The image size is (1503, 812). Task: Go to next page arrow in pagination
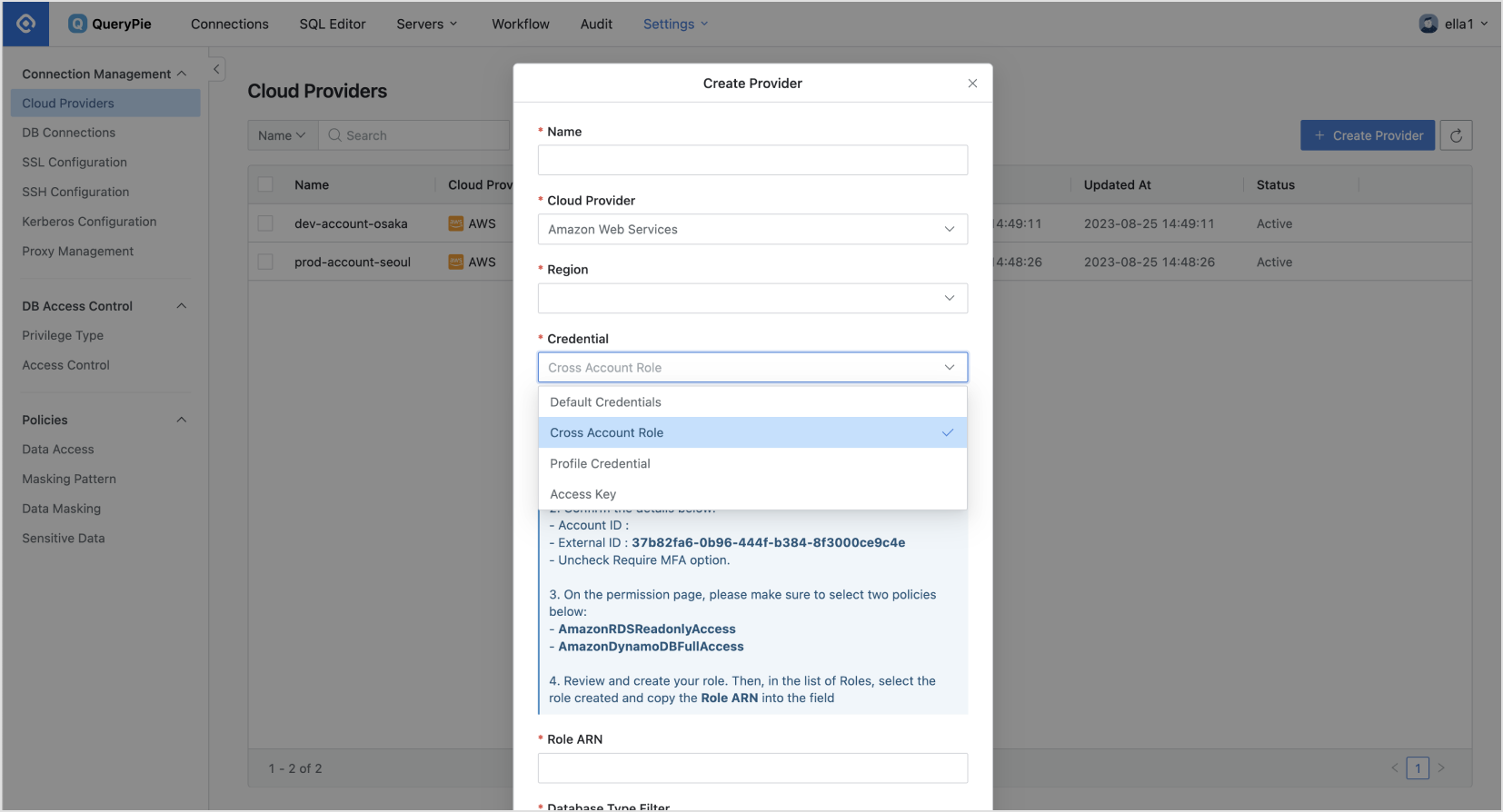[x=1440, y=767]
